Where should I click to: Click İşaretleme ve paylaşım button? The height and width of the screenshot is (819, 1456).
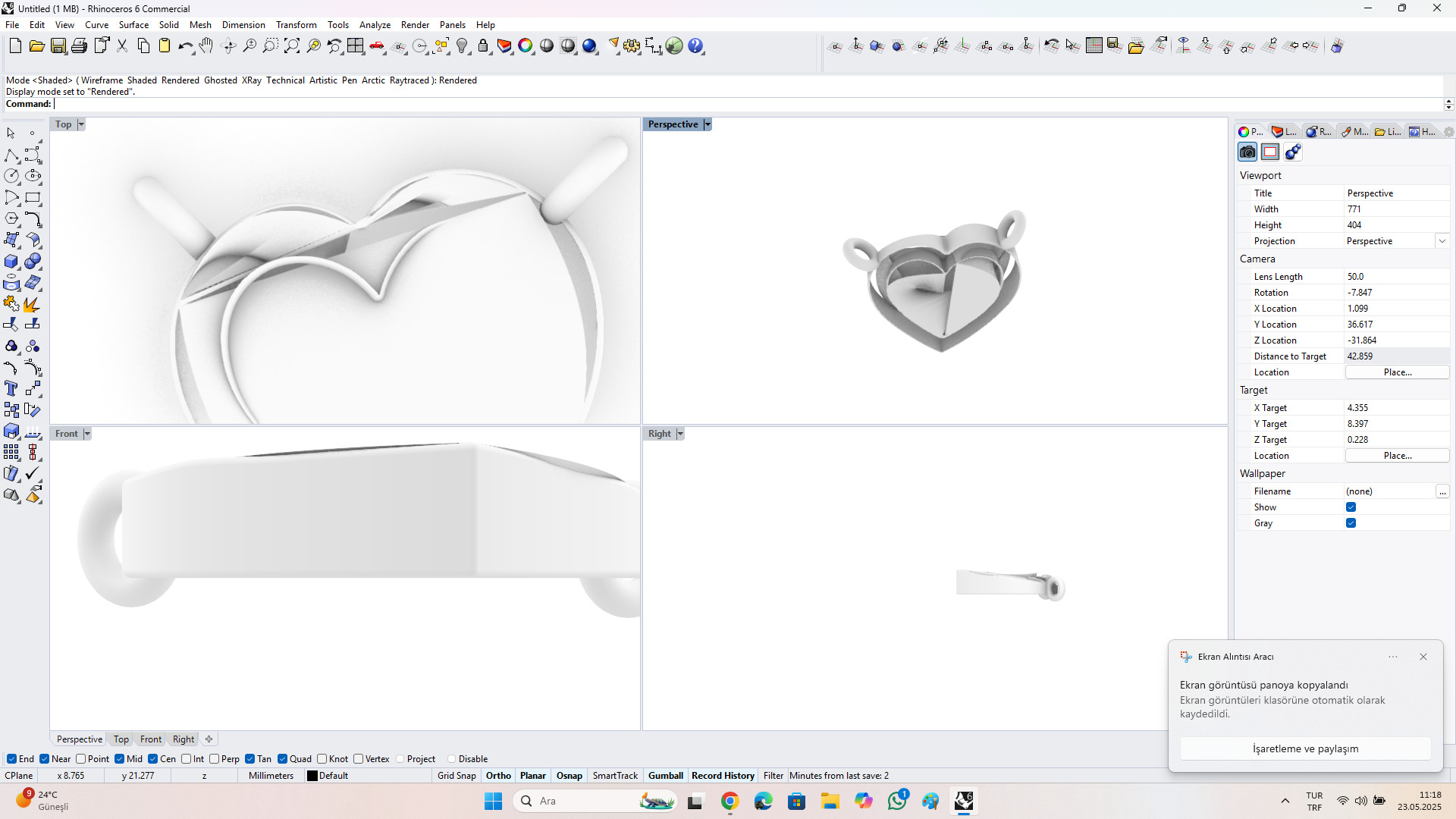[1305, 748]
